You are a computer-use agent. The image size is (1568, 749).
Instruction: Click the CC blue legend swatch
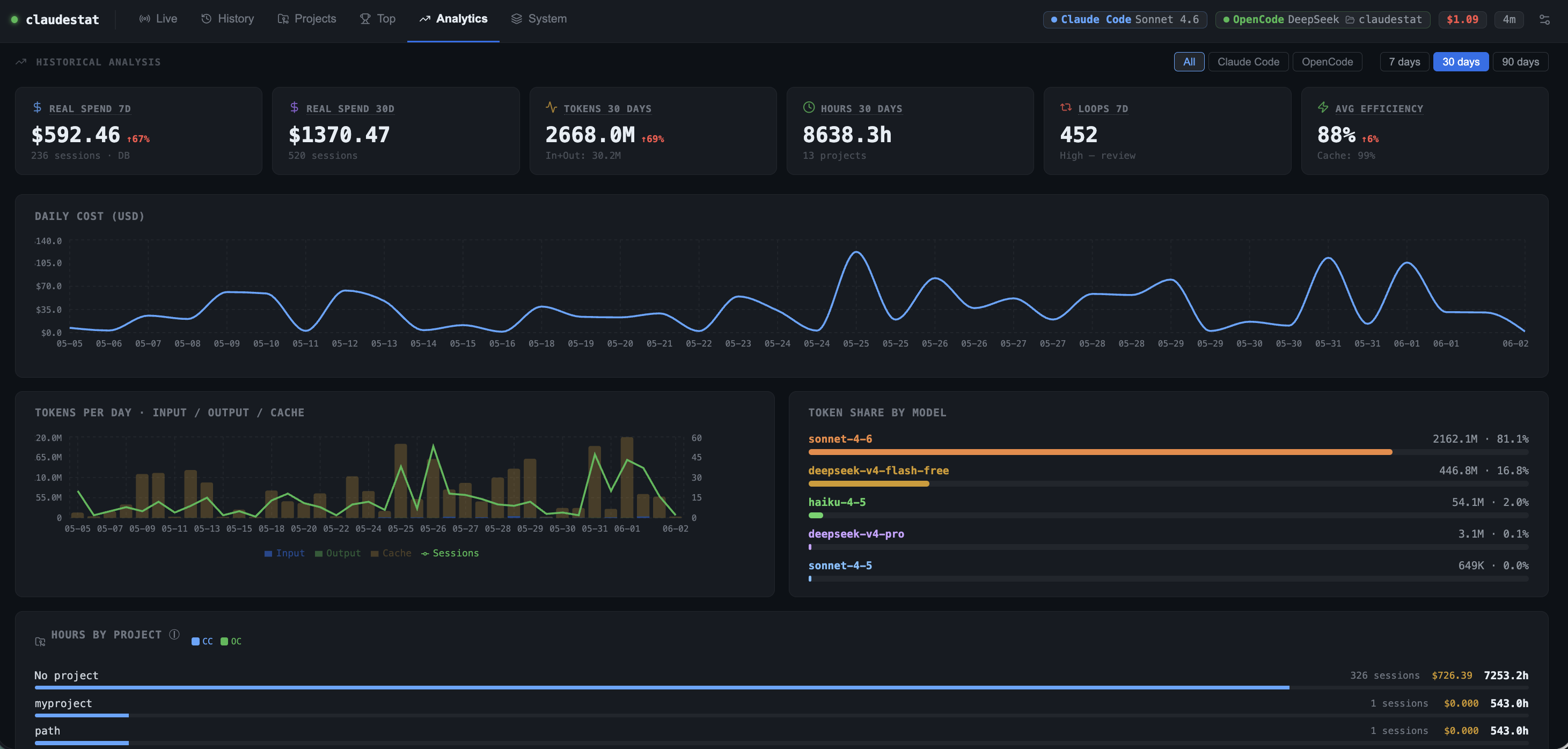coord(195,641)
